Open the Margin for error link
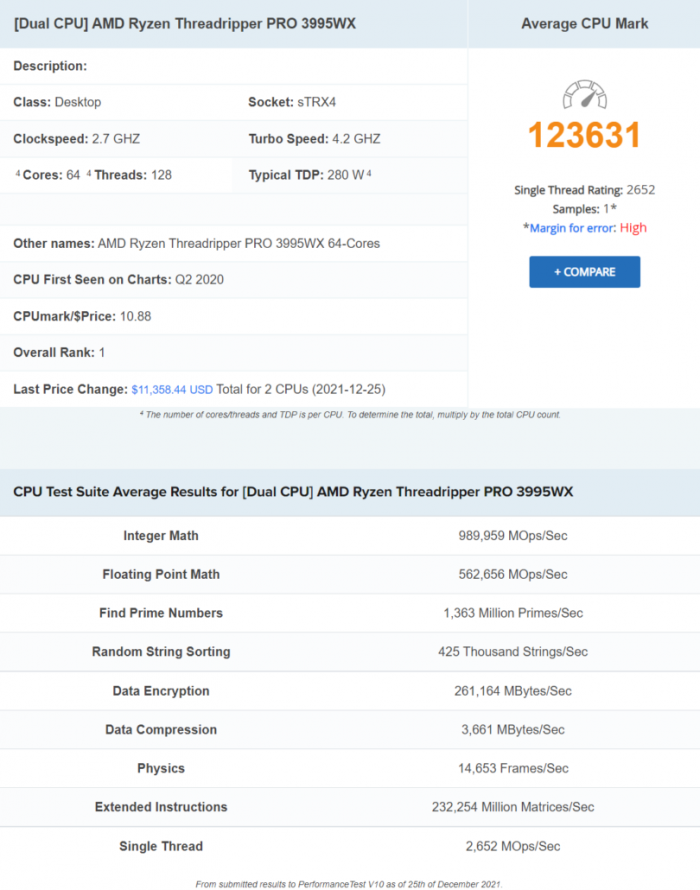 click(572, 228)
